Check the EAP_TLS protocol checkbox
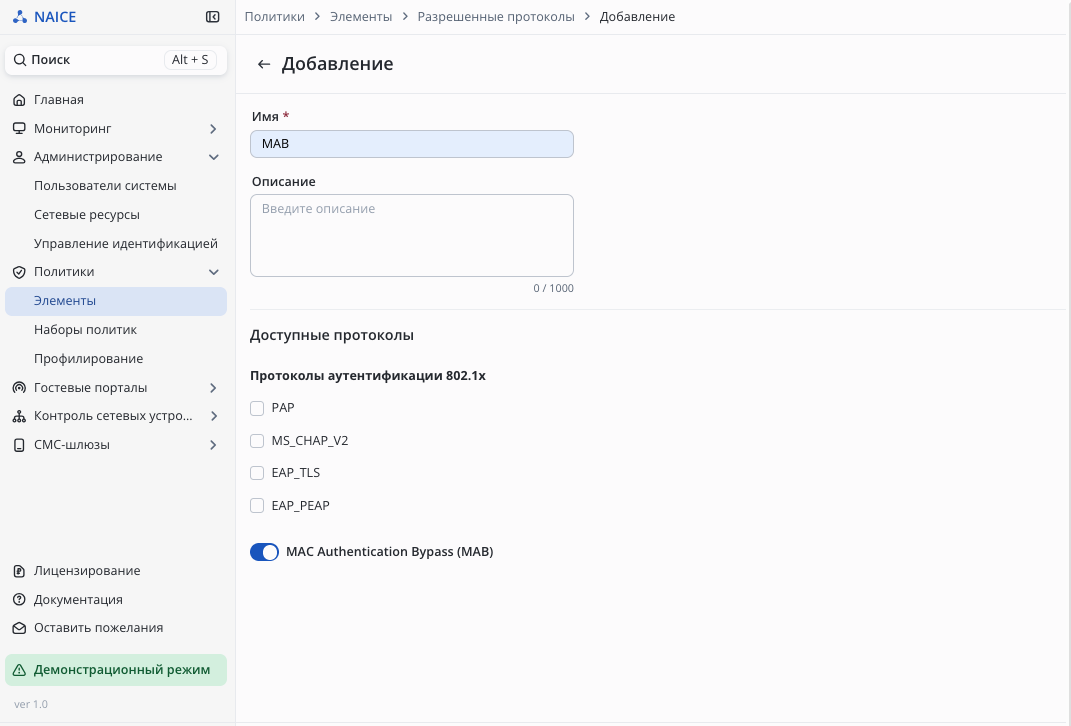 (257, 473)
